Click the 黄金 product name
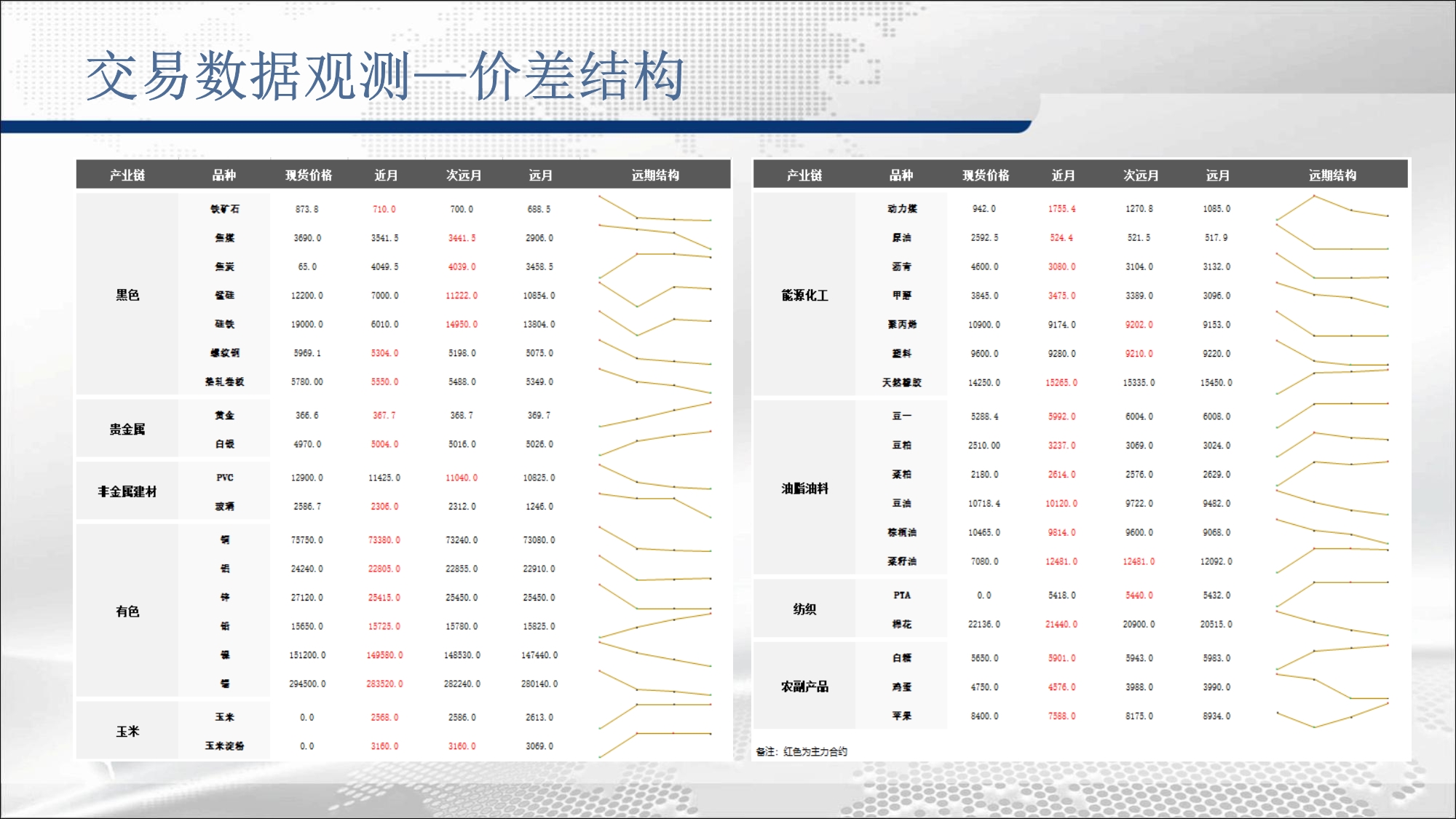The image size is (1456, 819). coord(225,416)
